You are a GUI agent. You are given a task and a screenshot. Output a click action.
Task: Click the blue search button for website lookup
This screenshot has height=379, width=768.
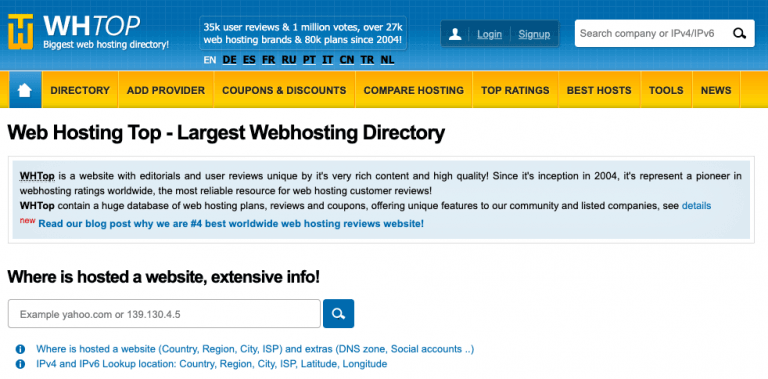pyautogui.click(x=338, y=314)
